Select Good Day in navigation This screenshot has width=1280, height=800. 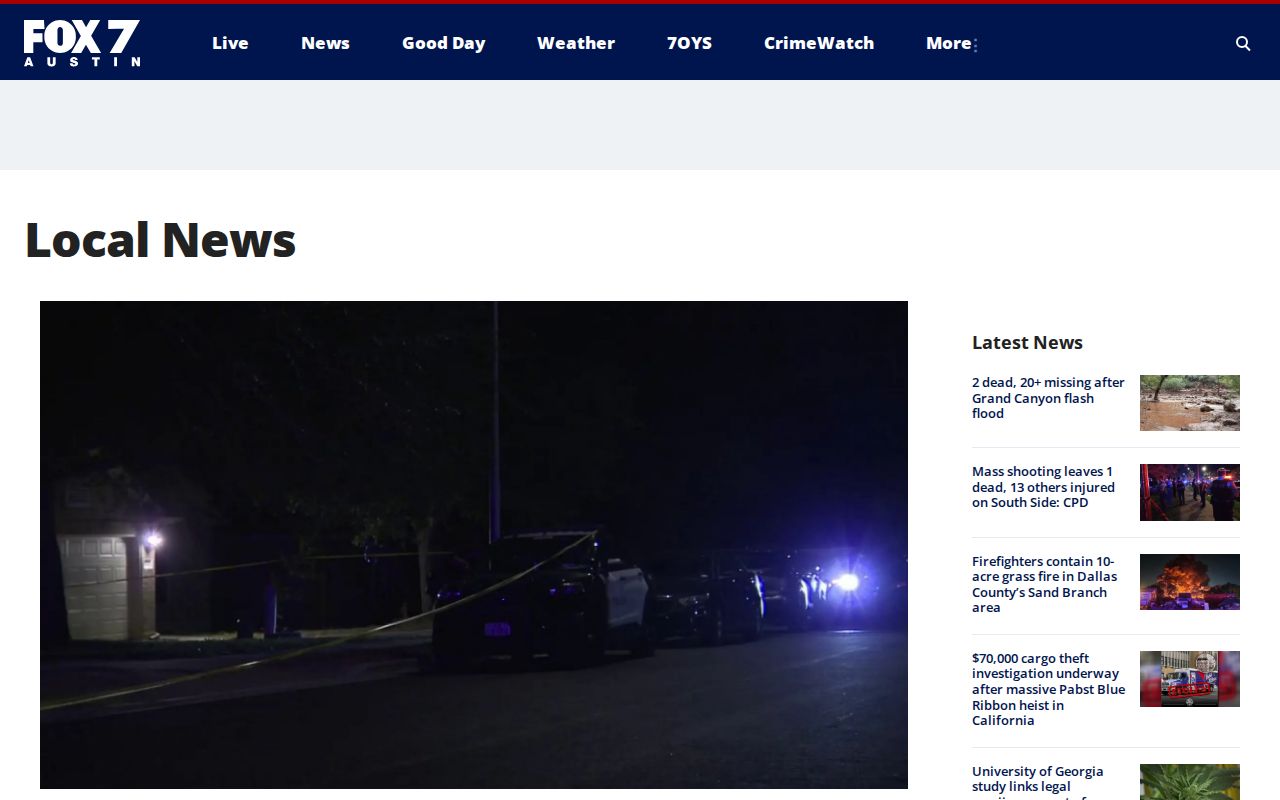(x=443, y=43)
